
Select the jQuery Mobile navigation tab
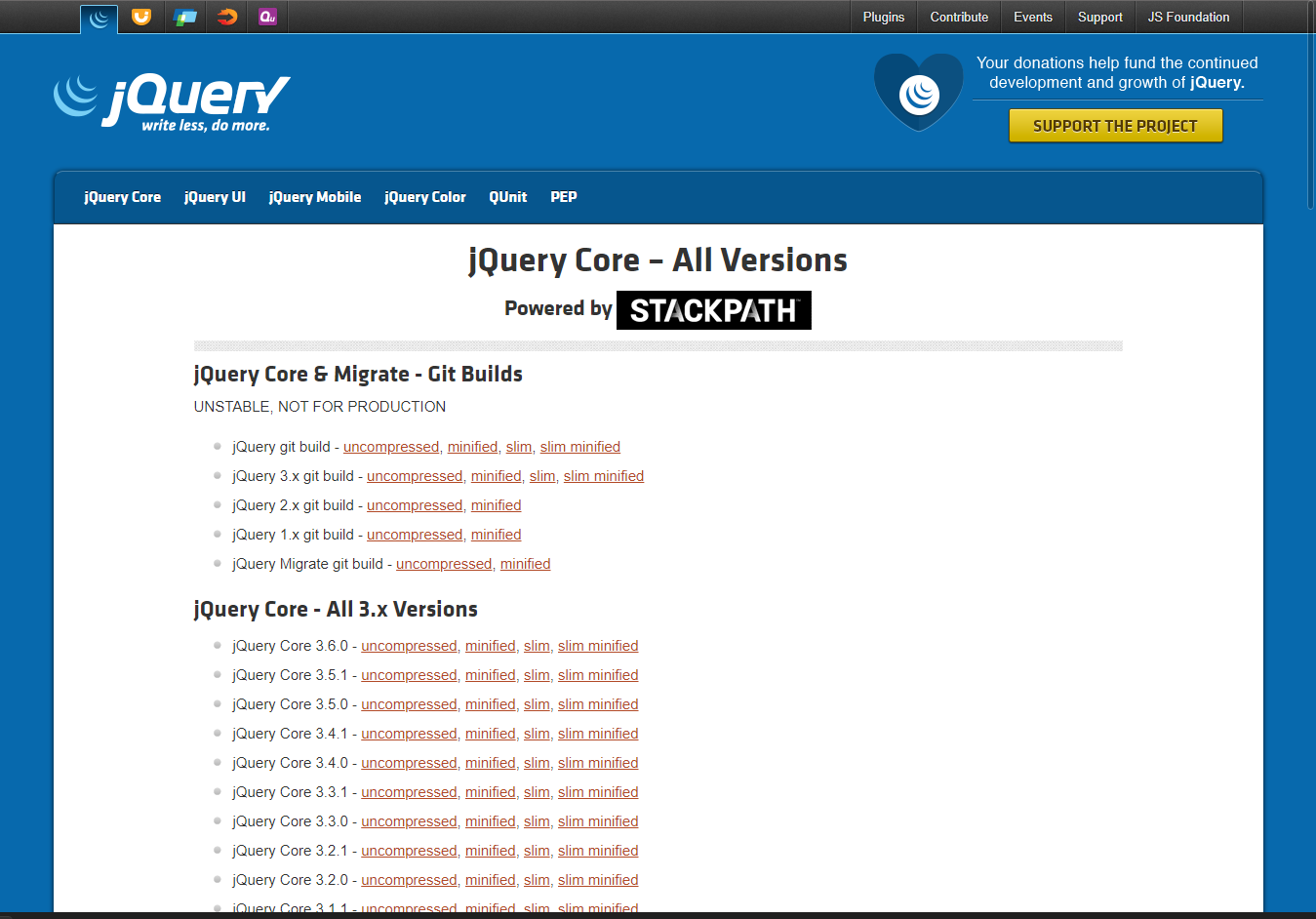pos(315,197)
